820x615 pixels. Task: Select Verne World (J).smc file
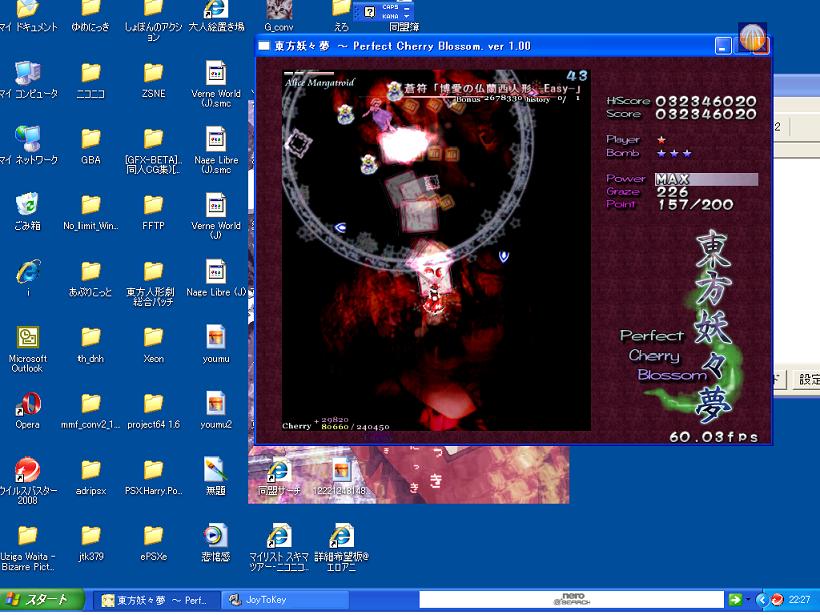click(216, 84)
